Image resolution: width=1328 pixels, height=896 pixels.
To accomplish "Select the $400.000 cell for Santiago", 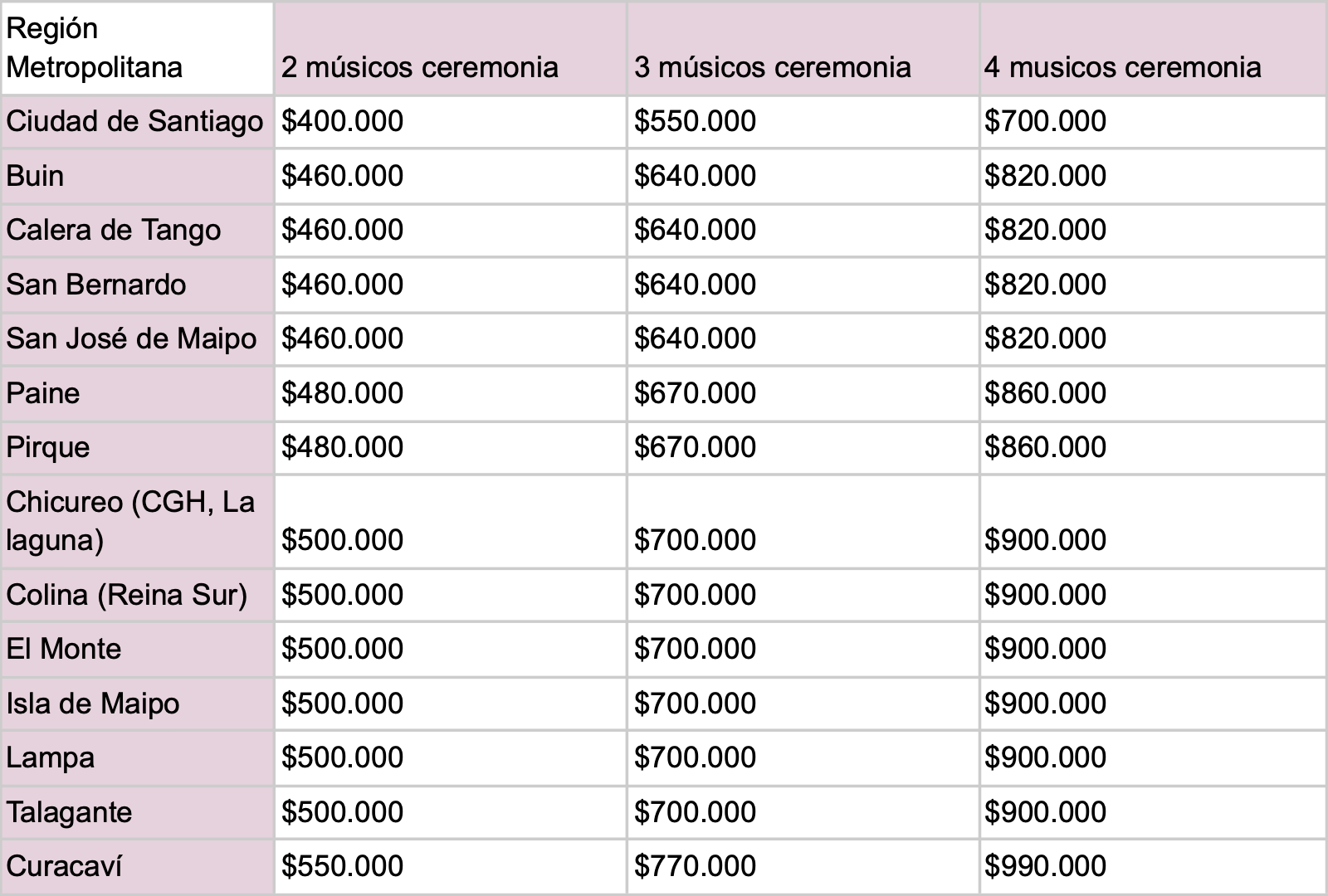I will coord(451,122).
